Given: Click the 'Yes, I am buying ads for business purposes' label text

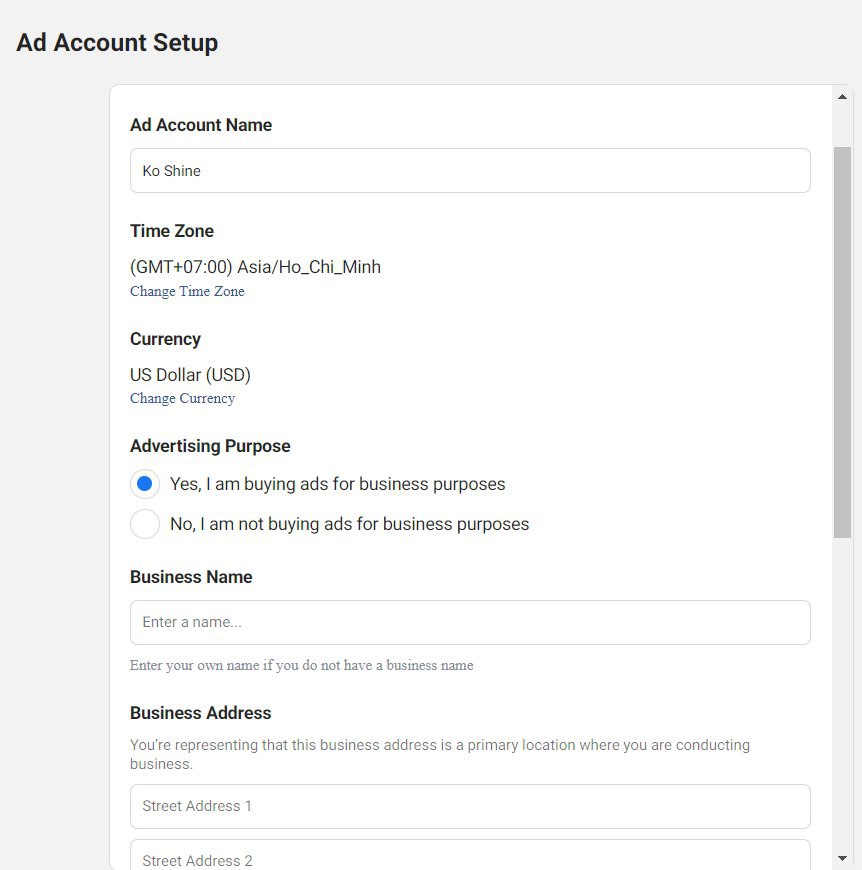Looking at the screenshot, I should (x=337, y=484).
